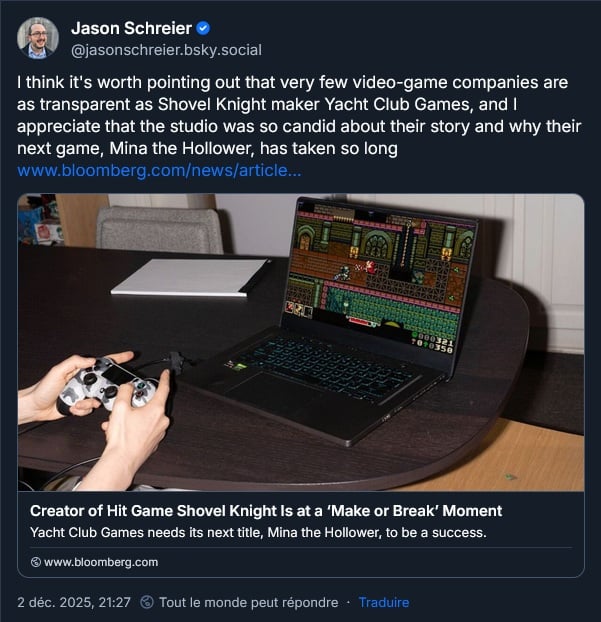Click the laptop keyboard in preview photo
The image size is (601, 622).
tap(315, 365)
